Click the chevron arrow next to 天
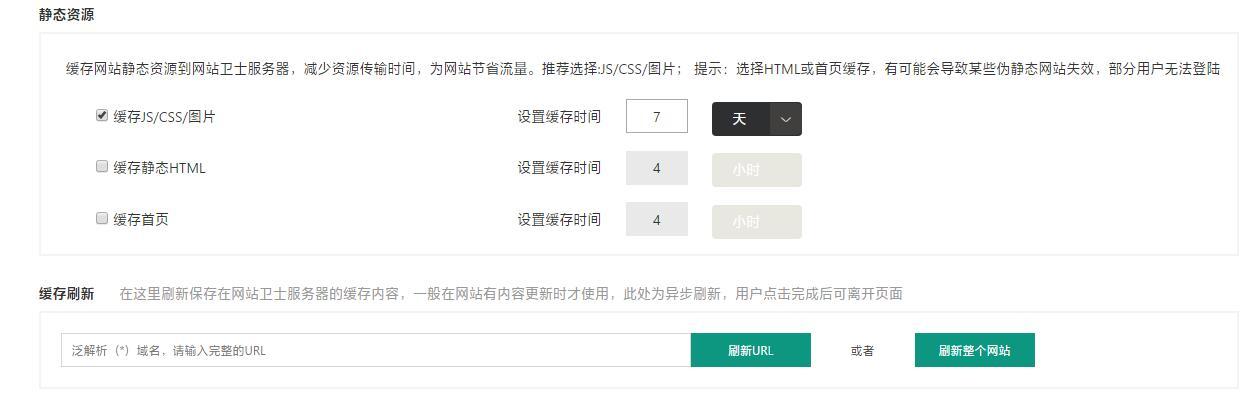1258x410 pixels. coord(786,119)
